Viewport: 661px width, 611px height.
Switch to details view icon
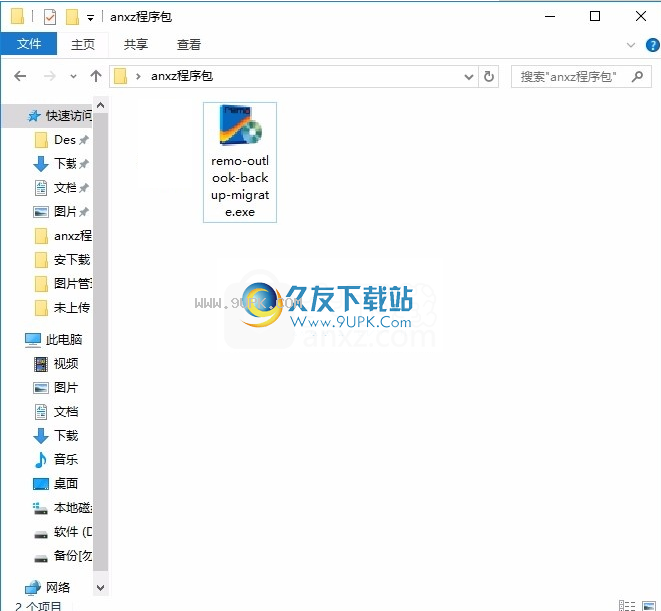point(627,605)
